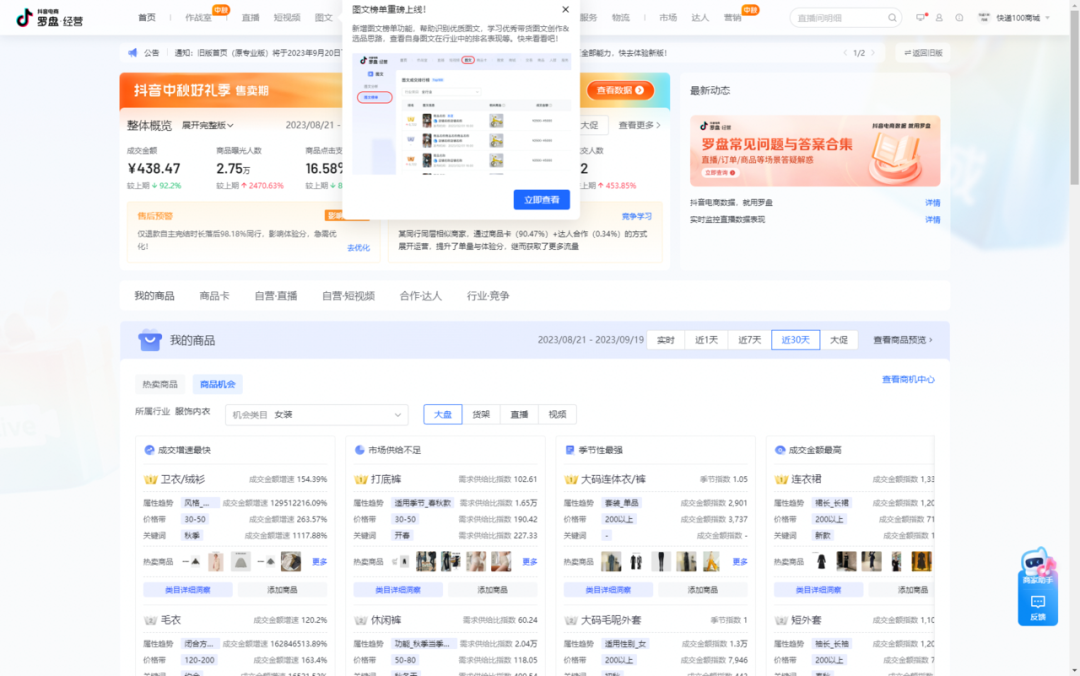Viewport: 1080px width, 676px height.
Task: Show 更多 hot items for 大码连体衣/裤
Action: tap(740, 562)
